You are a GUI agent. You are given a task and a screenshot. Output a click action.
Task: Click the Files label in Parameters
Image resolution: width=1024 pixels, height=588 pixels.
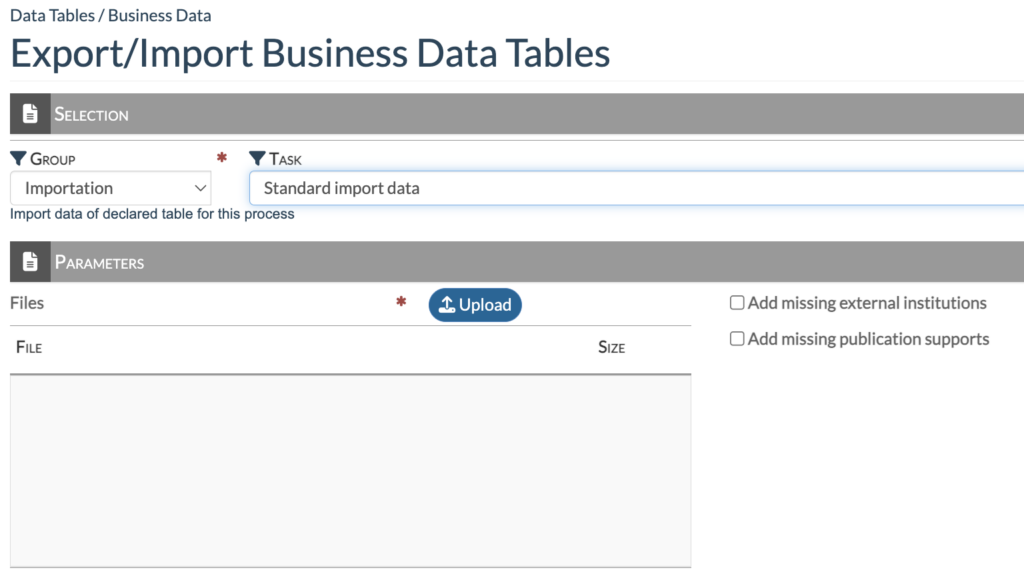click(27, 303)
